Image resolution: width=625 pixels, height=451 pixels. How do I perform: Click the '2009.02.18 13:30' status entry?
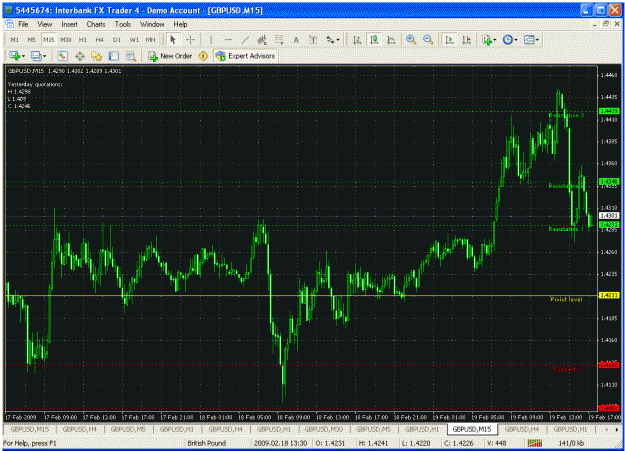pyautogui.click(x=280, y=443)
